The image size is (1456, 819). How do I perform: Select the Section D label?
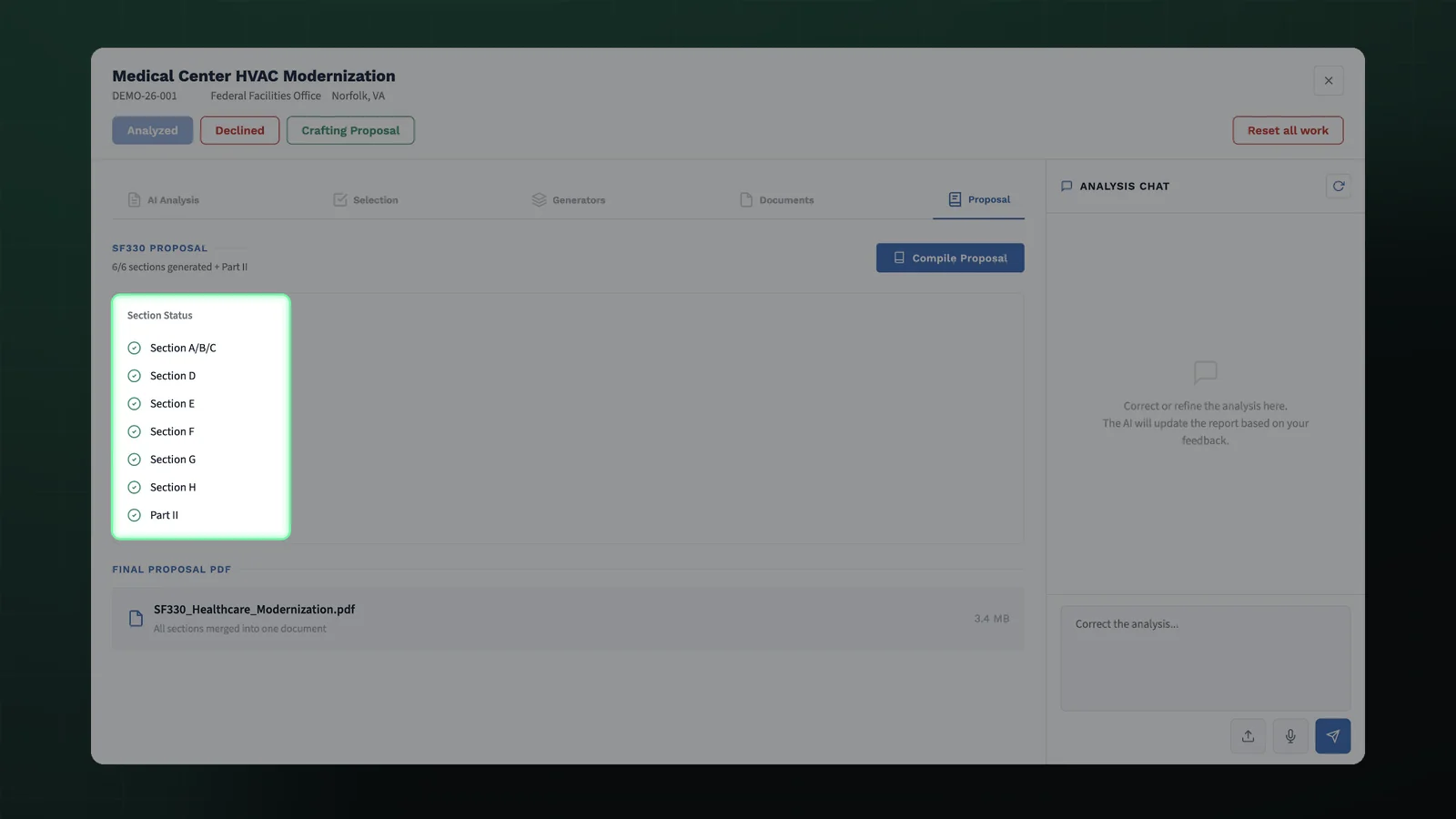173,376
